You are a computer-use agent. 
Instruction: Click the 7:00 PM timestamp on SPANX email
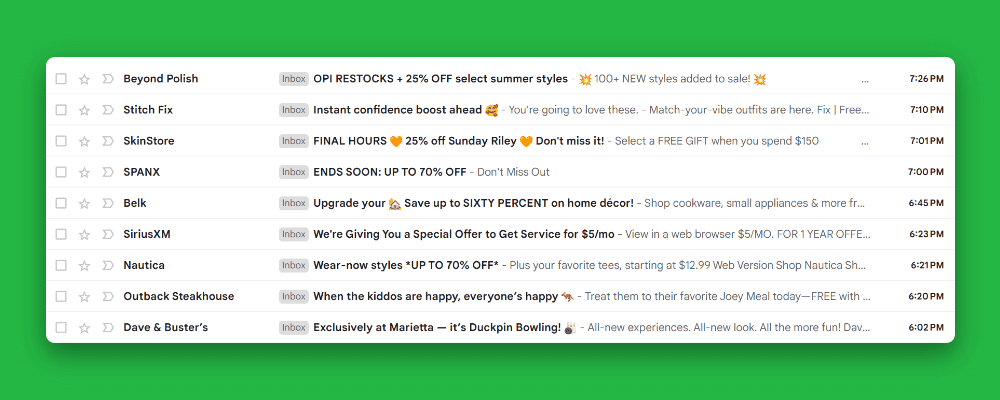click(x=925, y=172)
